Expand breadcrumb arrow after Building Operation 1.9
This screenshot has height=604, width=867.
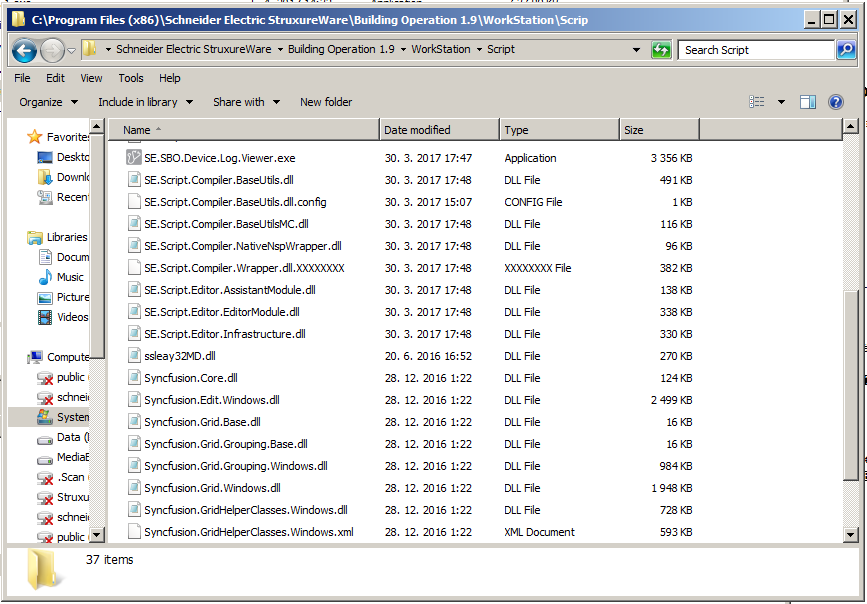403,49
